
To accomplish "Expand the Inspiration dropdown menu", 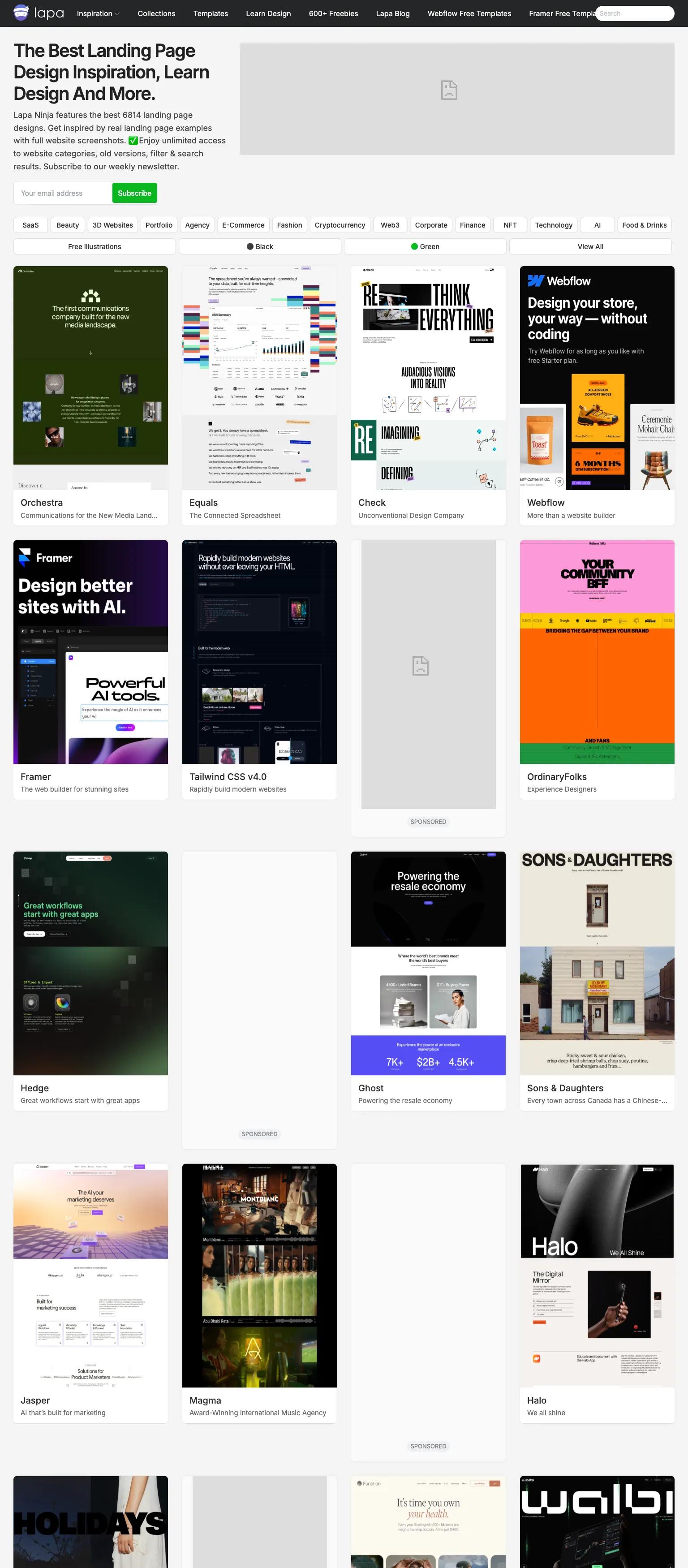I will (98, 13).
